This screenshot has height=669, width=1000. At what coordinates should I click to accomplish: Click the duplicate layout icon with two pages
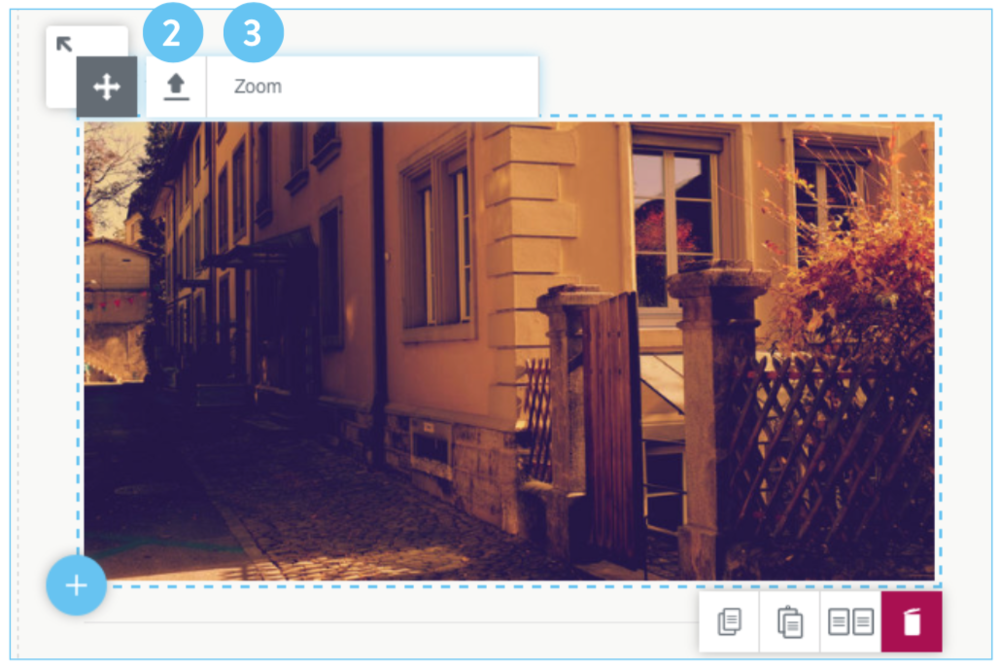coord(849,623)
